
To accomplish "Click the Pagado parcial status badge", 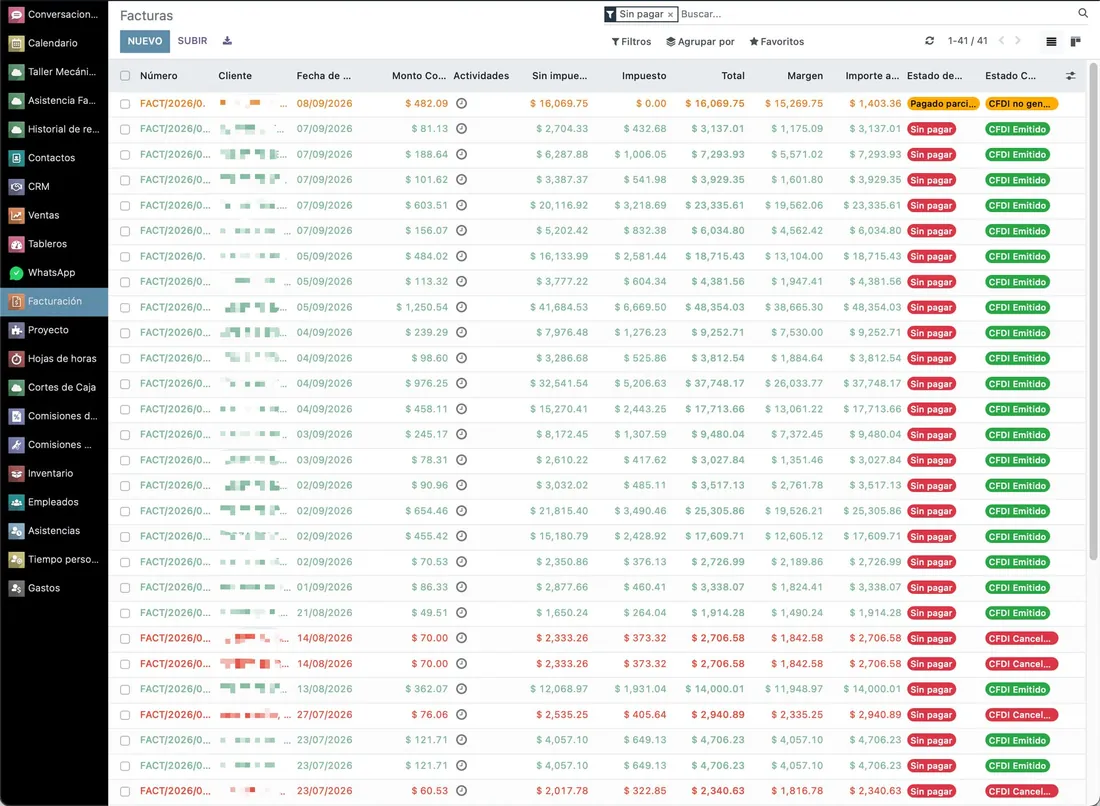I will (x=942, y=103).
